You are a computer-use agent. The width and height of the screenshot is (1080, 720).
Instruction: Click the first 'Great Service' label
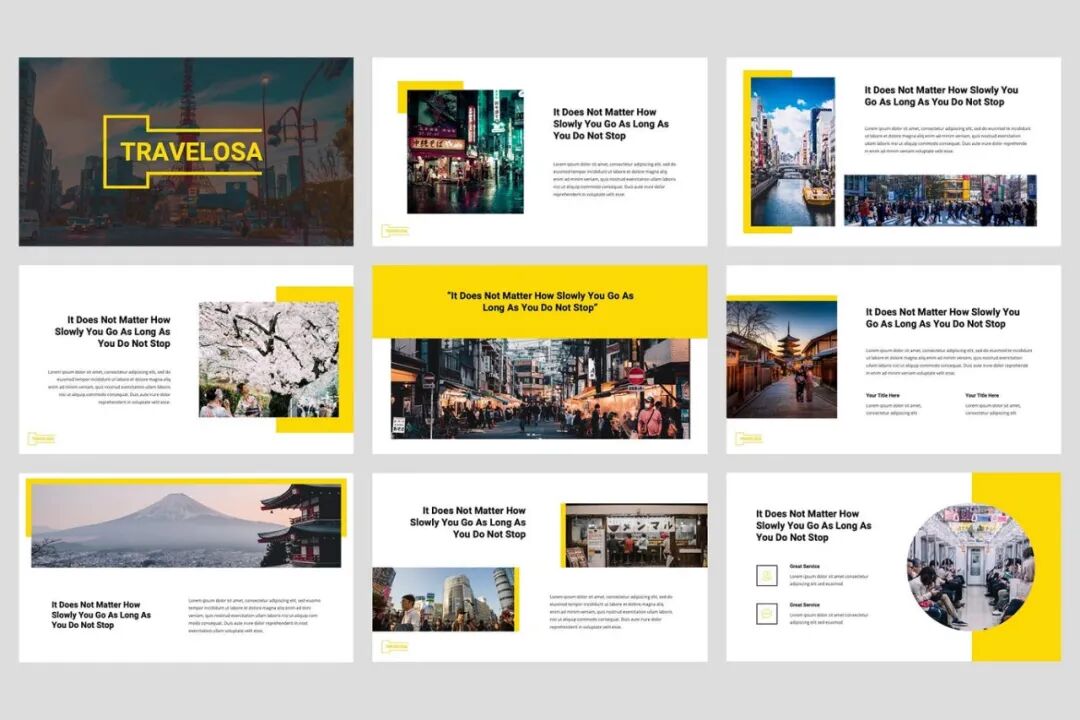[804, 566]
